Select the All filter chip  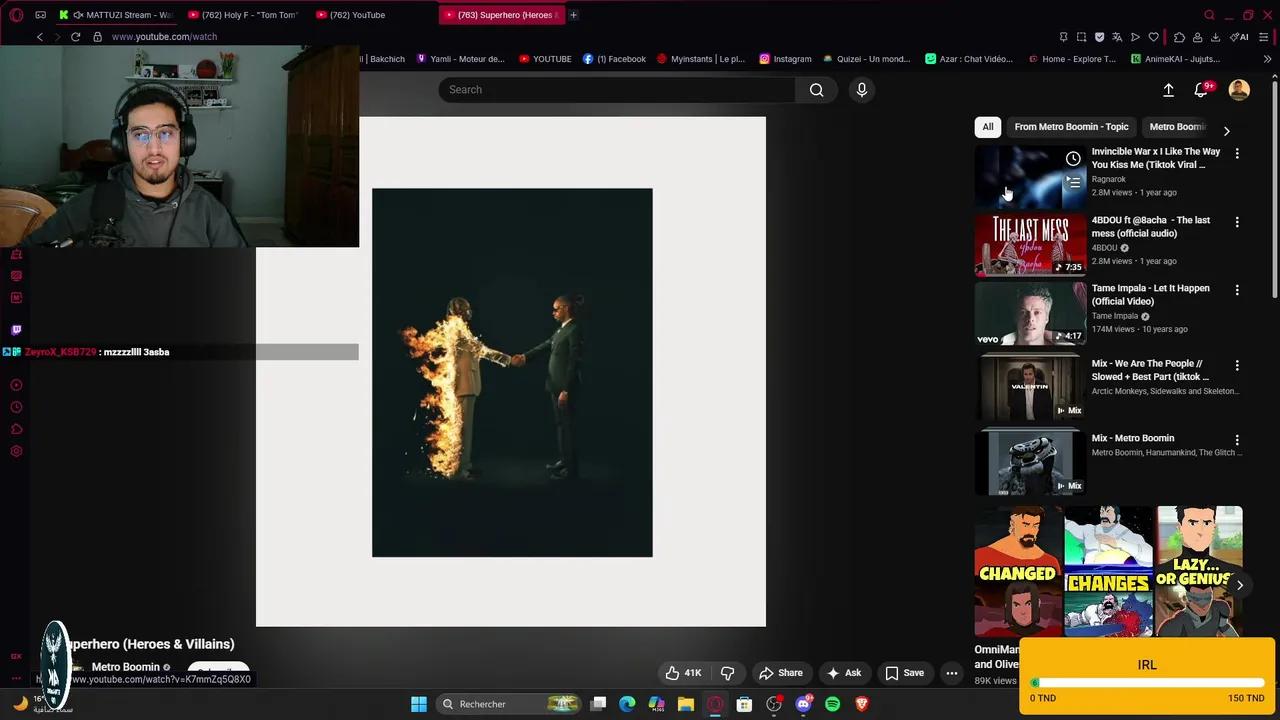click(x=988, y=127)
